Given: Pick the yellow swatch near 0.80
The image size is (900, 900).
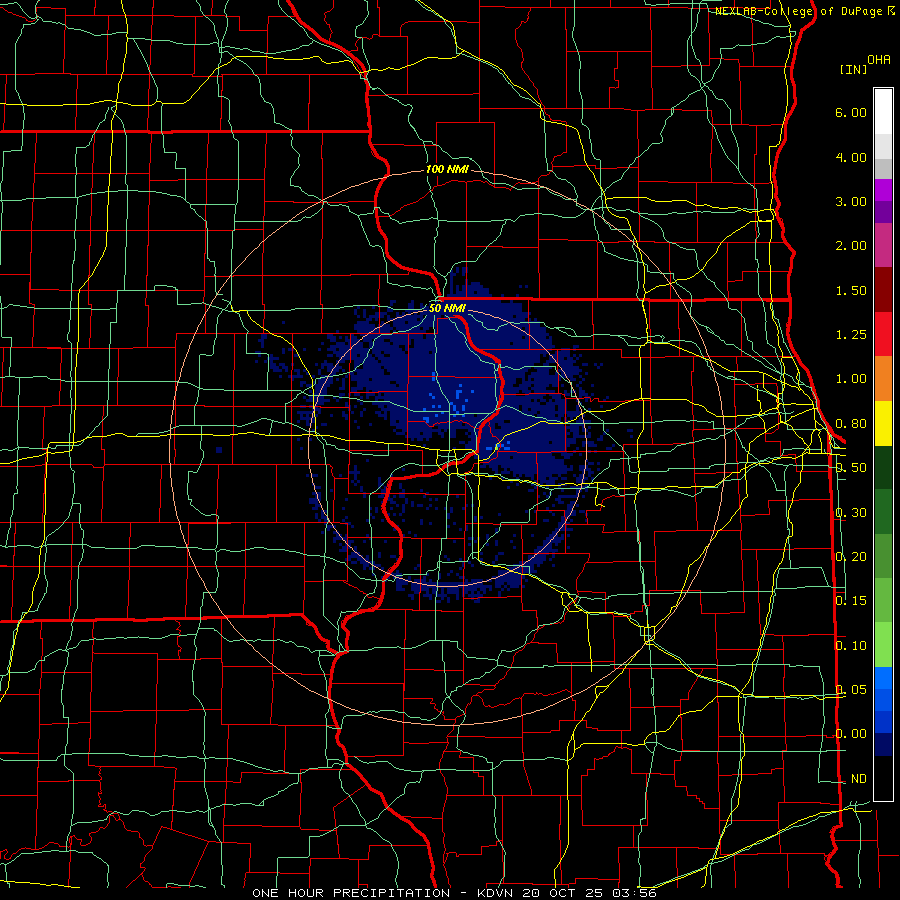Looking at the screenshot, I should [x=883, y=423].
